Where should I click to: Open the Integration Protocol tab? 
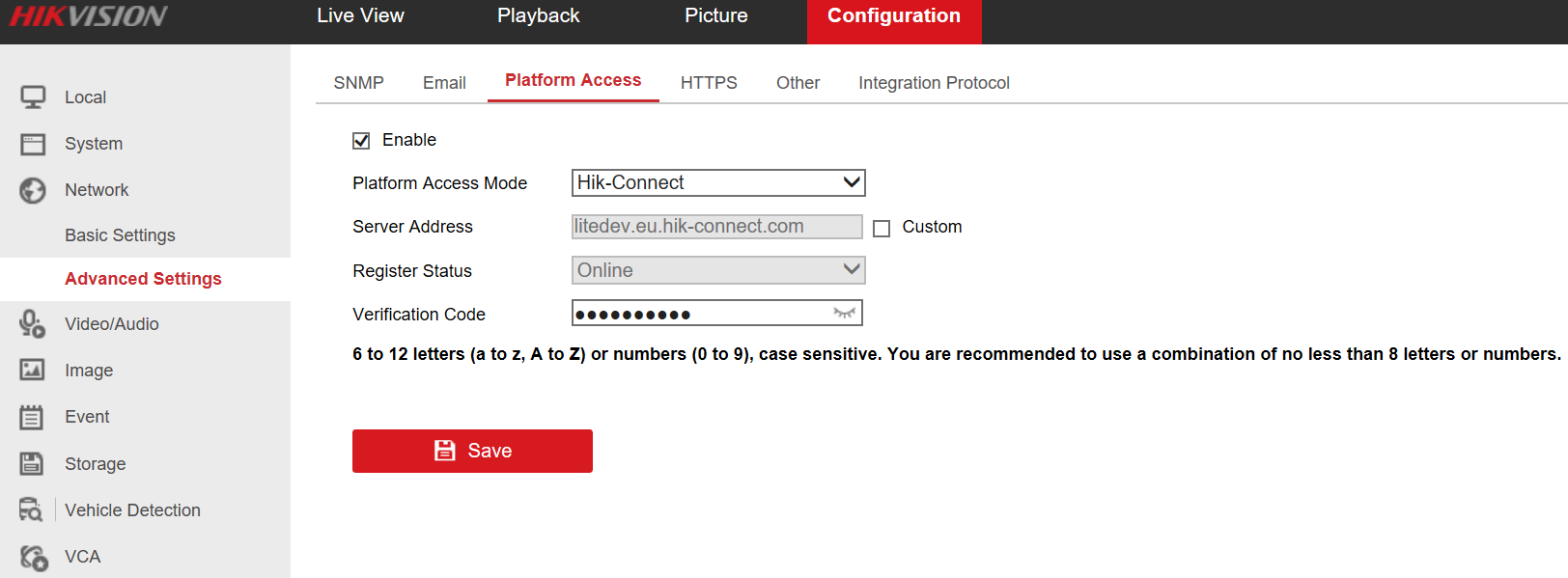tap(934, 83)
